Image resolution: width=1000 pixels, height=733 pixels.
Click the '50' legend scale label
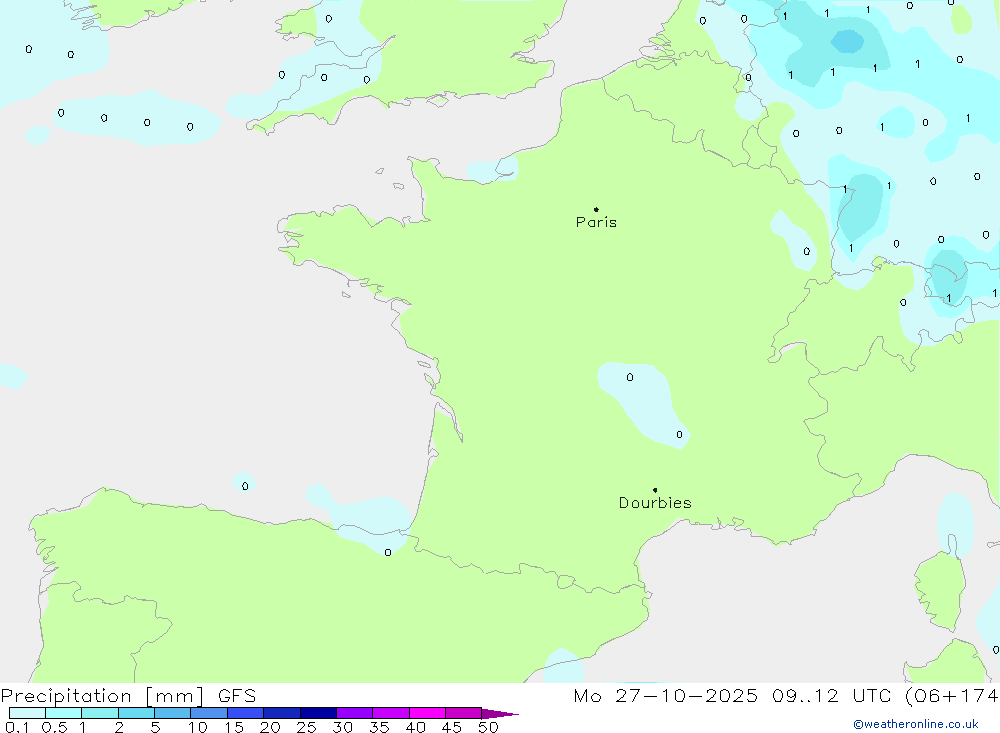(x=488, y=727)
